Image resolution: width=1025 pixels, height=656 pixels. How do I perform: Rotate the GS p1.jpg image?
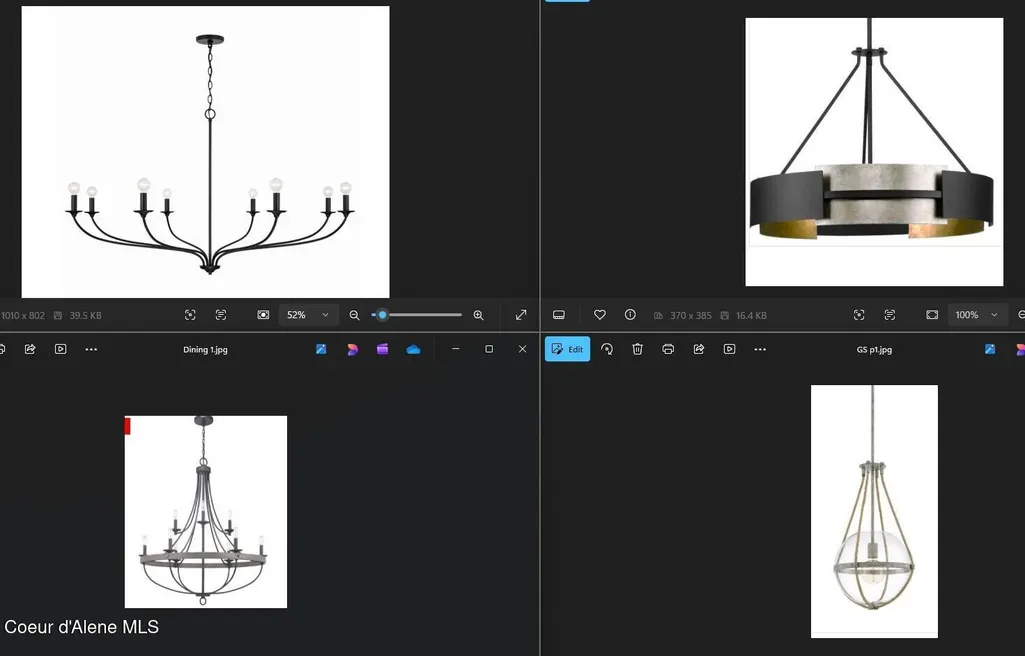[607, 349]
